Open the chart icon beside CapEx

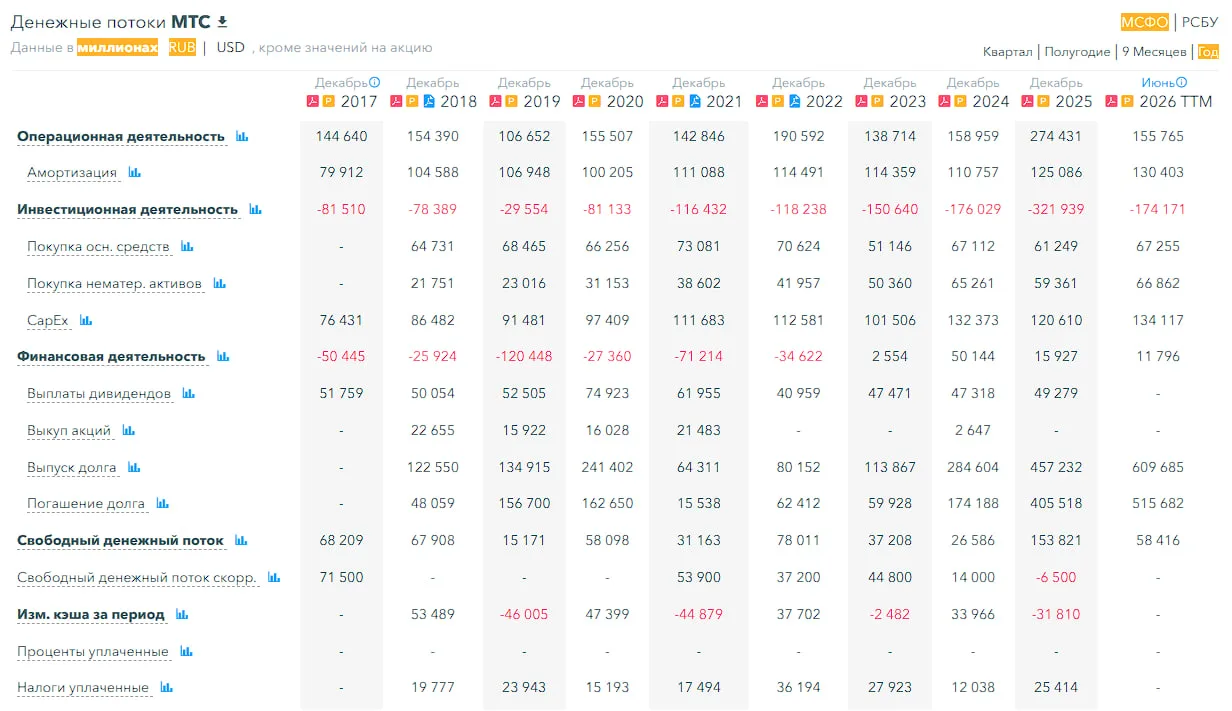[86, 321]
